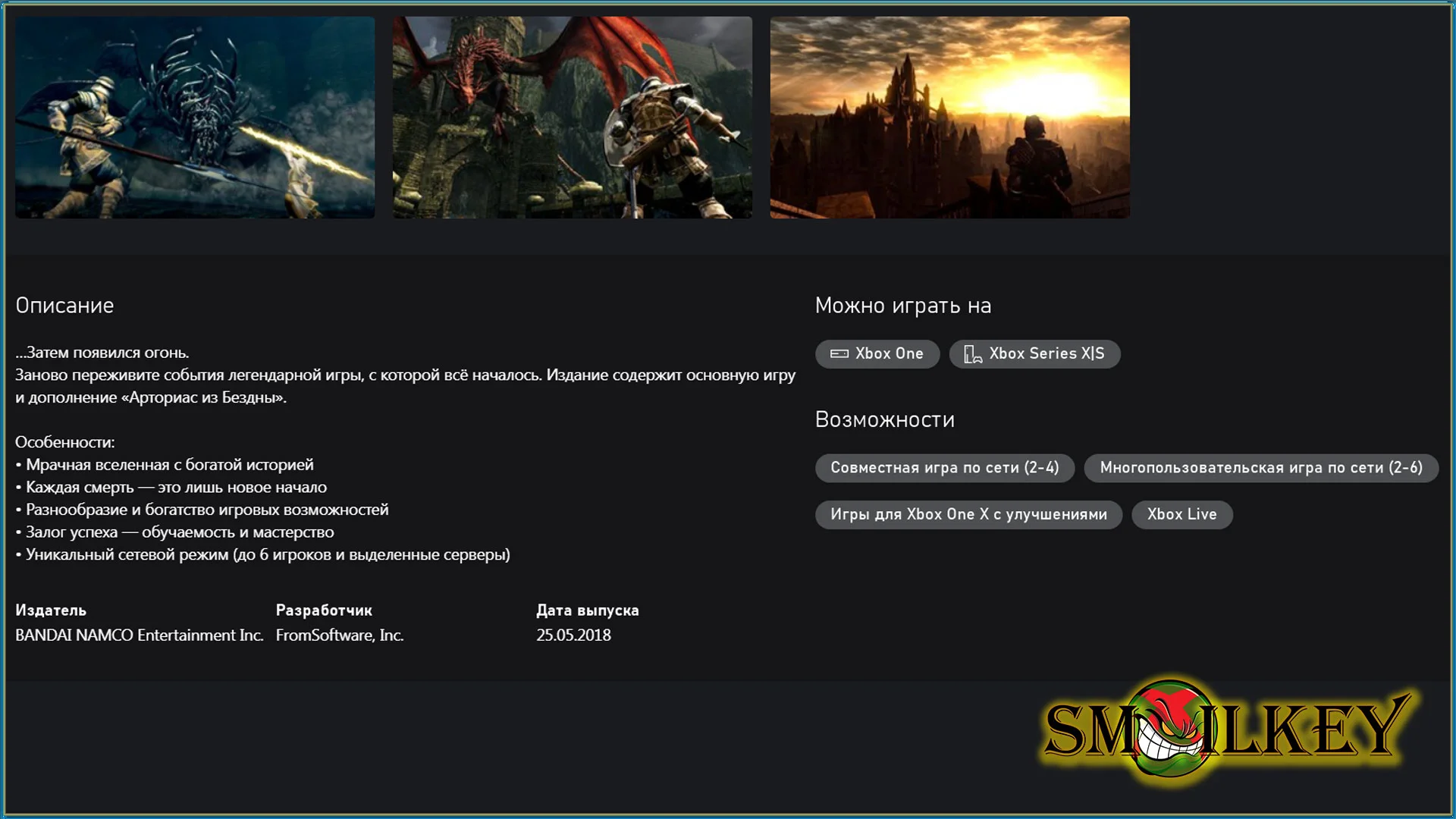Click the 'Возможности' heading
Screen dimensions: 1456x819
[885, 420]
